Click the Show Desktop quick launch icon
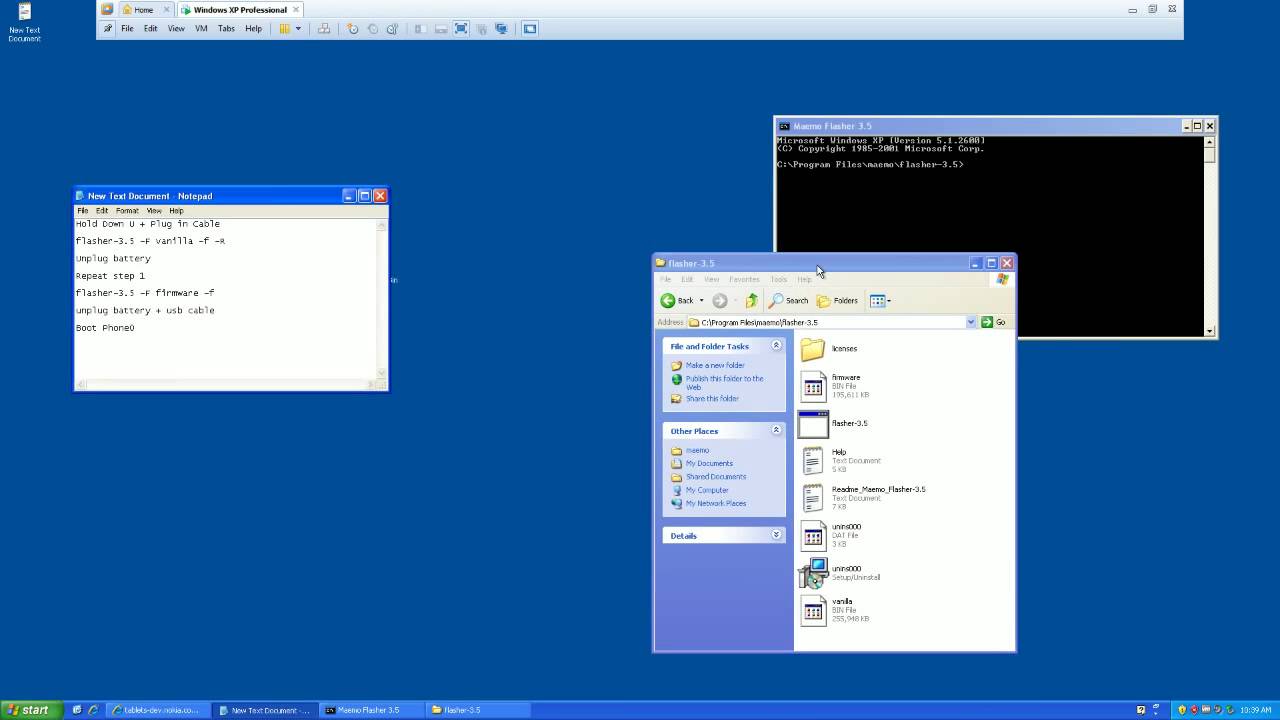The height and width of the screenshot is (720, 1280). pyautogui.click(x=78, y=710)
